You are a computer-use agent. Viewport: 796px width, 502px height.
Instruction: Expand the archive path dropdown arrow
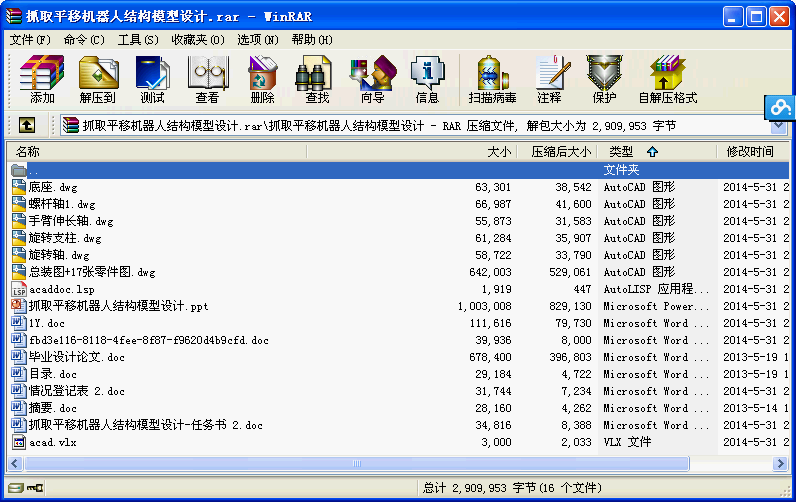coord(778,126)
